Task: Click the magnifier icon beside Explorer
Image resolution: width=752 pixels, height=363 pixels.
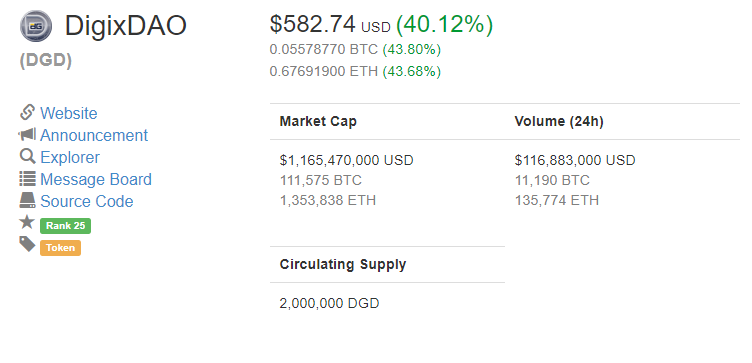Action: (27, 156)
